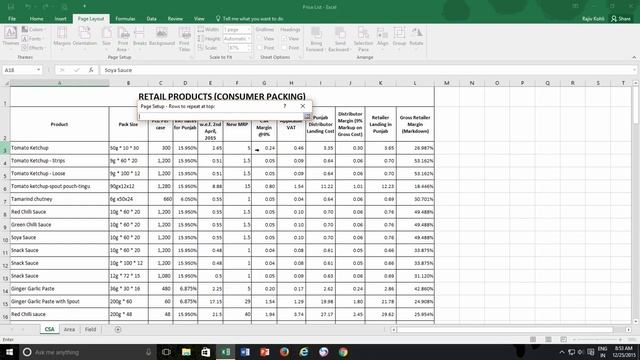
Task: Open Task View on the taskbar
Action: pos(166,352)
